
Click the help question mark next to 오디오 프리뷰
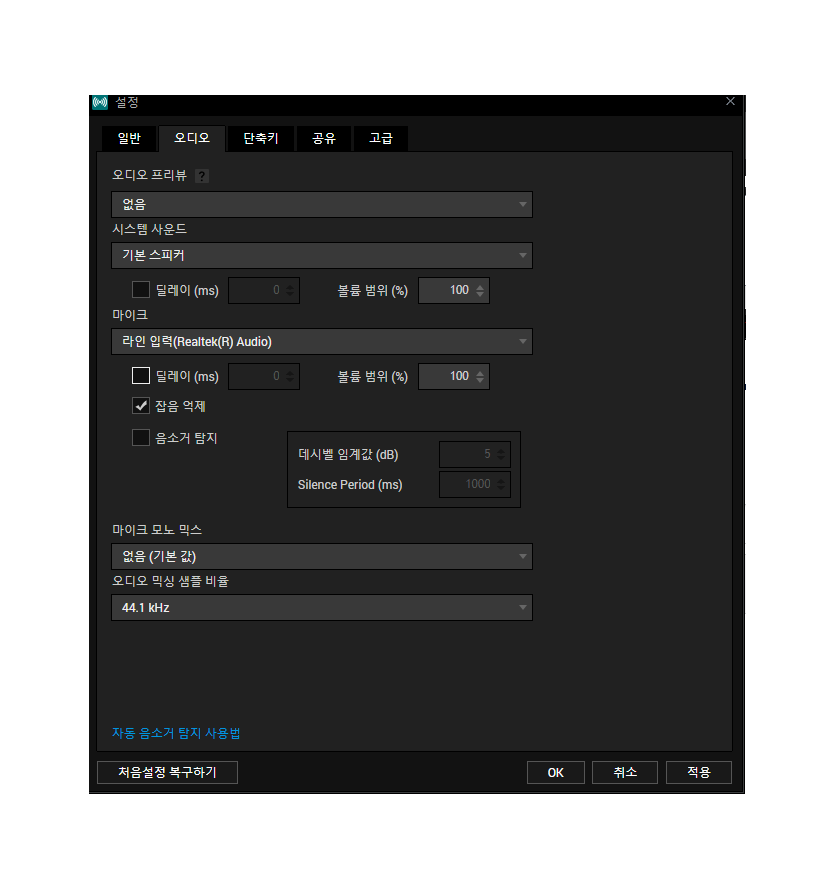(x=202, y=176)
